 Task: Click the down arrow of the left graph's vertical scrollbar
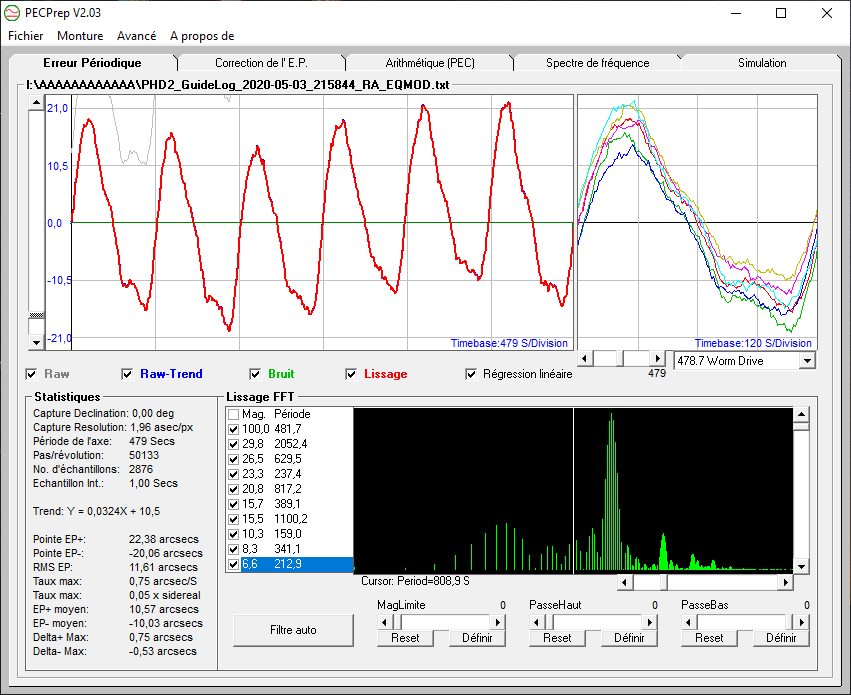pos(38,342)
